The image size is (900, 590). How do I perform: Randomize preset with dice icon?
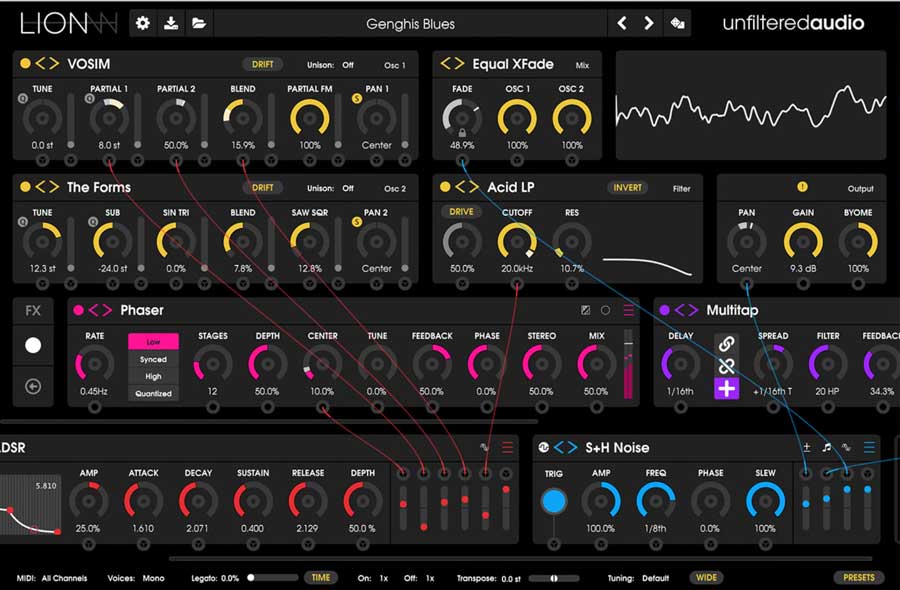click(677, 24)
